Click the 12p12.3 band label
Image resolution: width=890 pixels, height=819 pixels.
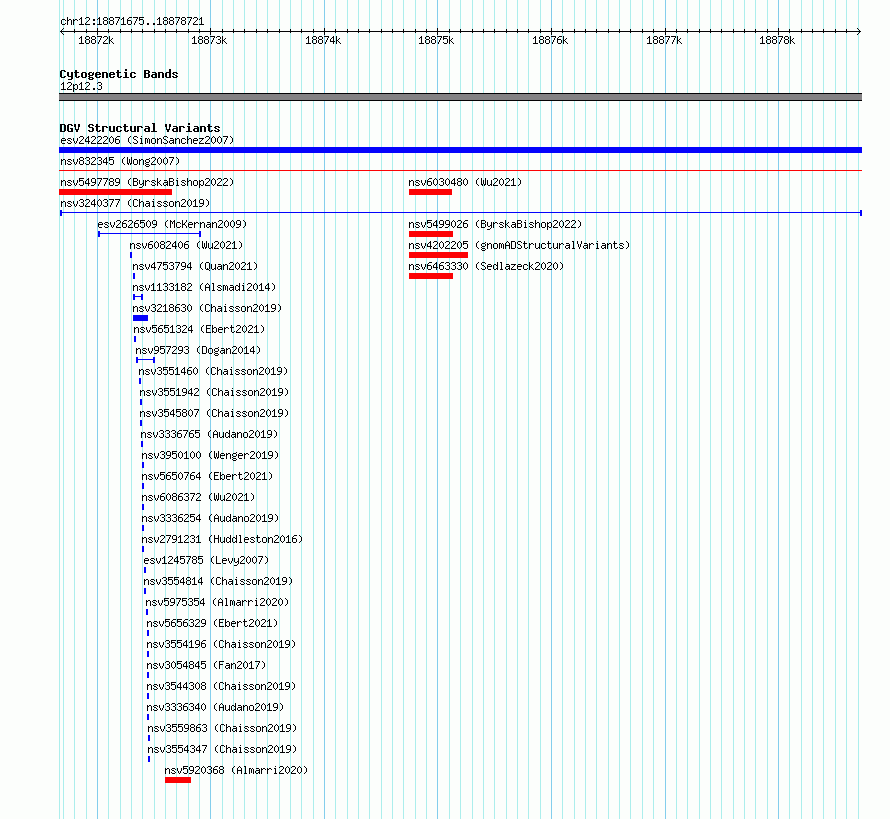pyautogui.click(x=81, y=86)
